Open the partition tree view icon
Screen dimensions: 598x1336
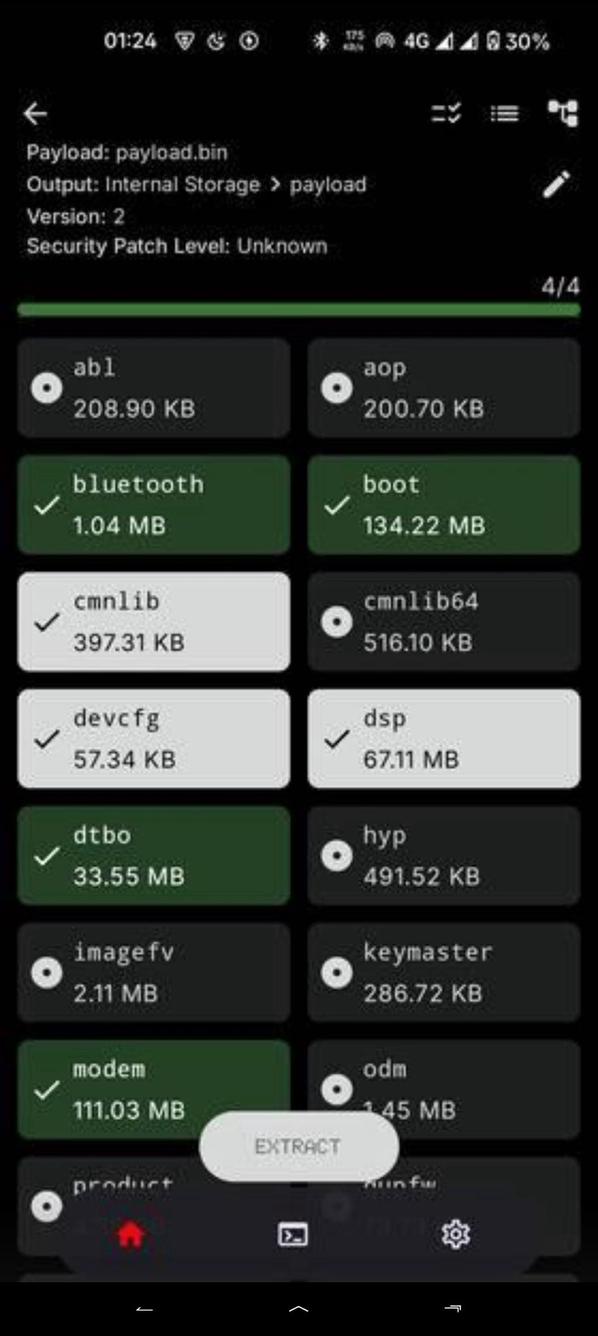click(x=565, y=113)
